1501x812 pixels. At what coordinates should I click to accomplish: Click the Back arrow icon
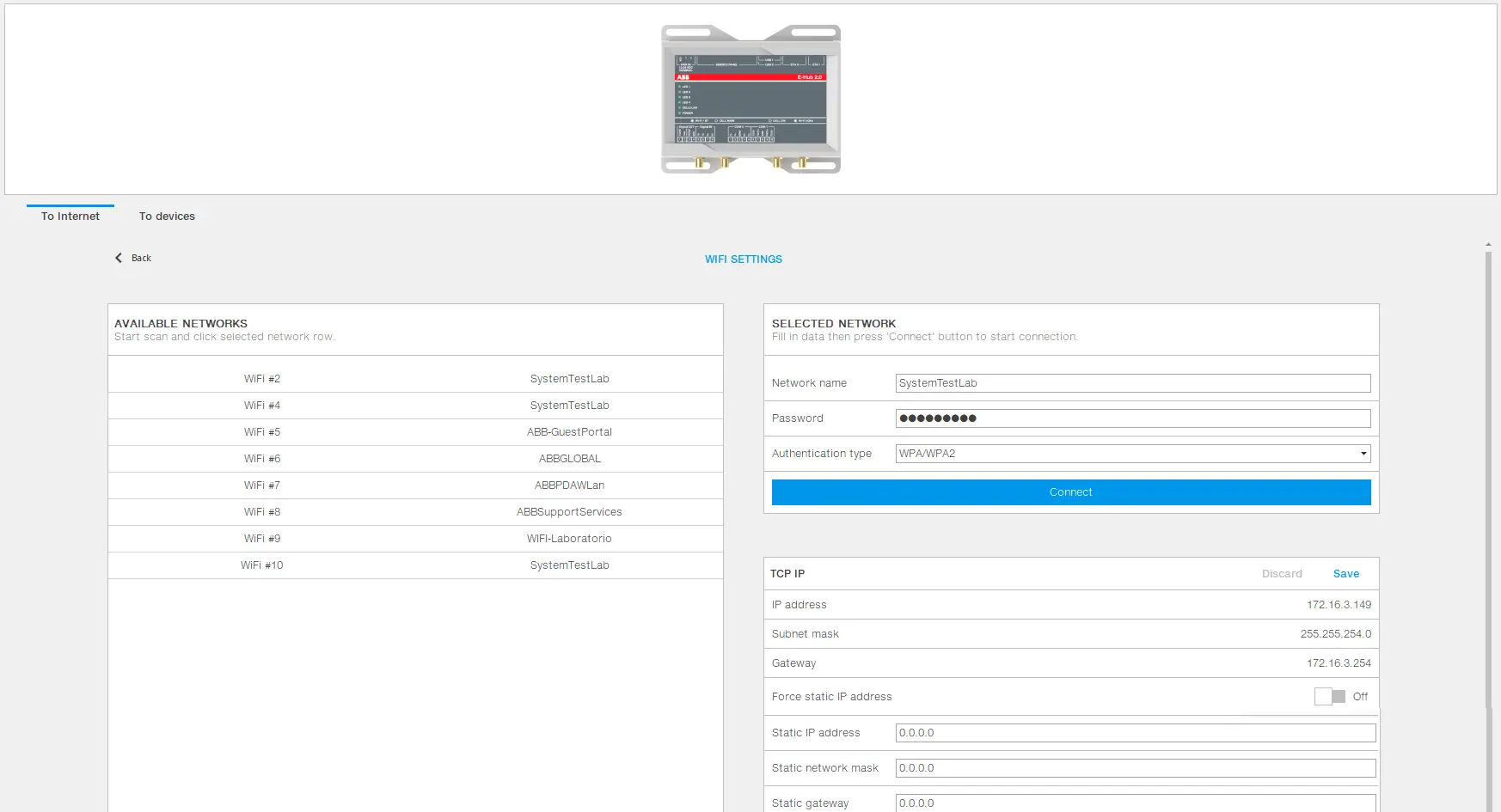point(119,258)
